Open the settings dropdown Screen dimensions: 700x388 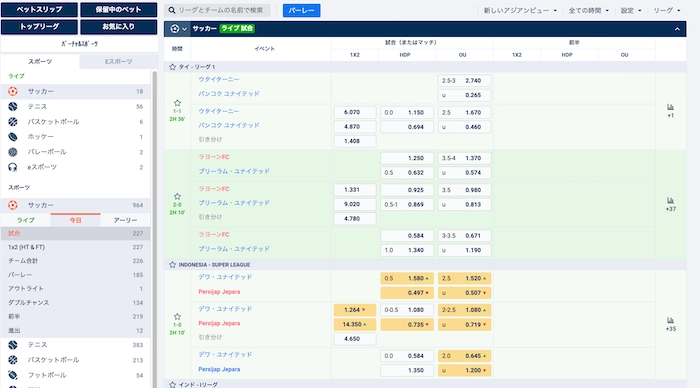[631, 10]
